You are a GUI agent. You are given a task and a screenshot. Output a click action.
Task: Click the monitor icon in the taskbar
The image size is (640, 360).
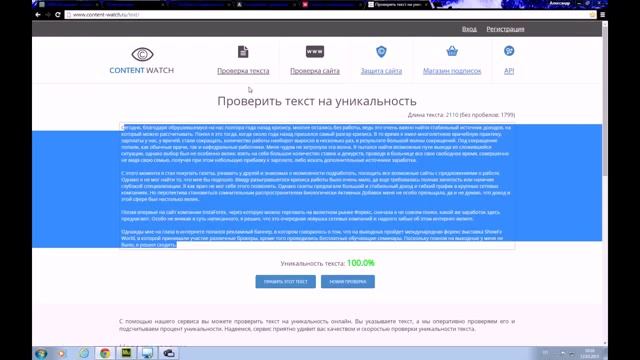tap(147, 353)
